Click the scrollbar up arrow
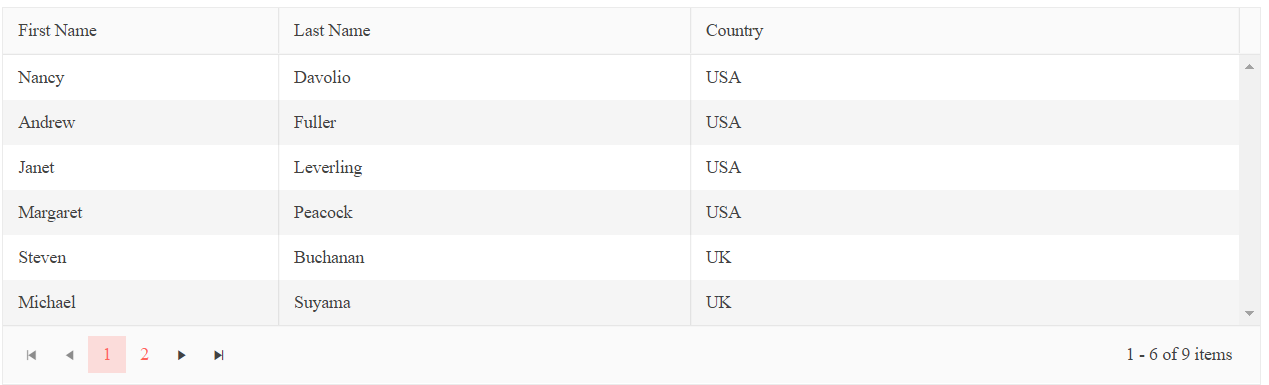Viewport: 1269px width, 385px height. pos(1249,67)
